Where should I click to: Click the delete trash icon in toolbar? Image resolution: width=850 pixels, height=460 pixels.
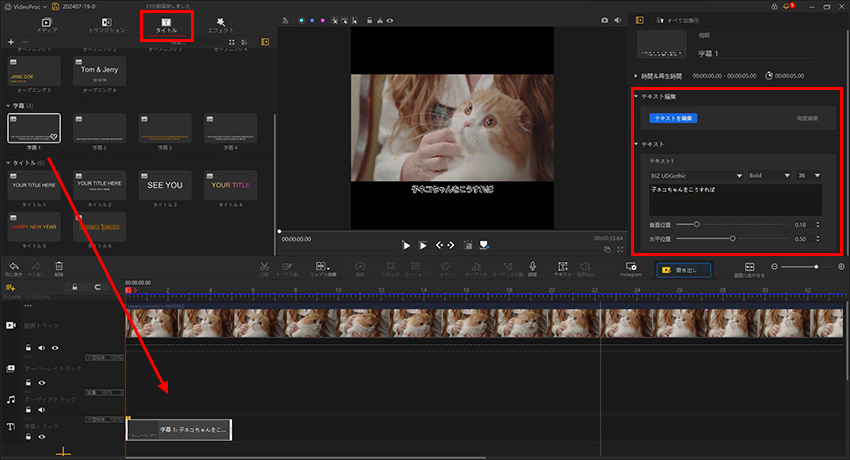pyautogui.click(x=58, y=268)
